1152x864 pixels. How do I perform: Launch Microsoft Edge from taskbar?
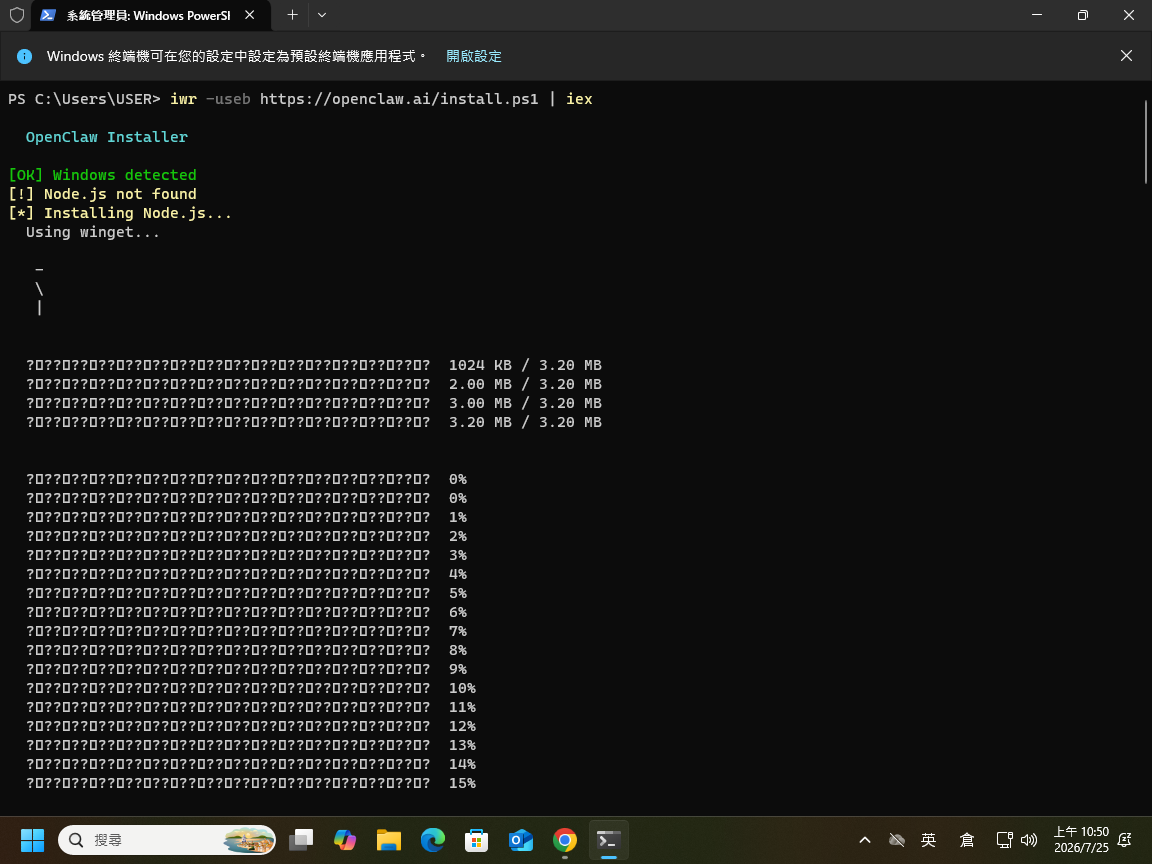coord(433,840)
